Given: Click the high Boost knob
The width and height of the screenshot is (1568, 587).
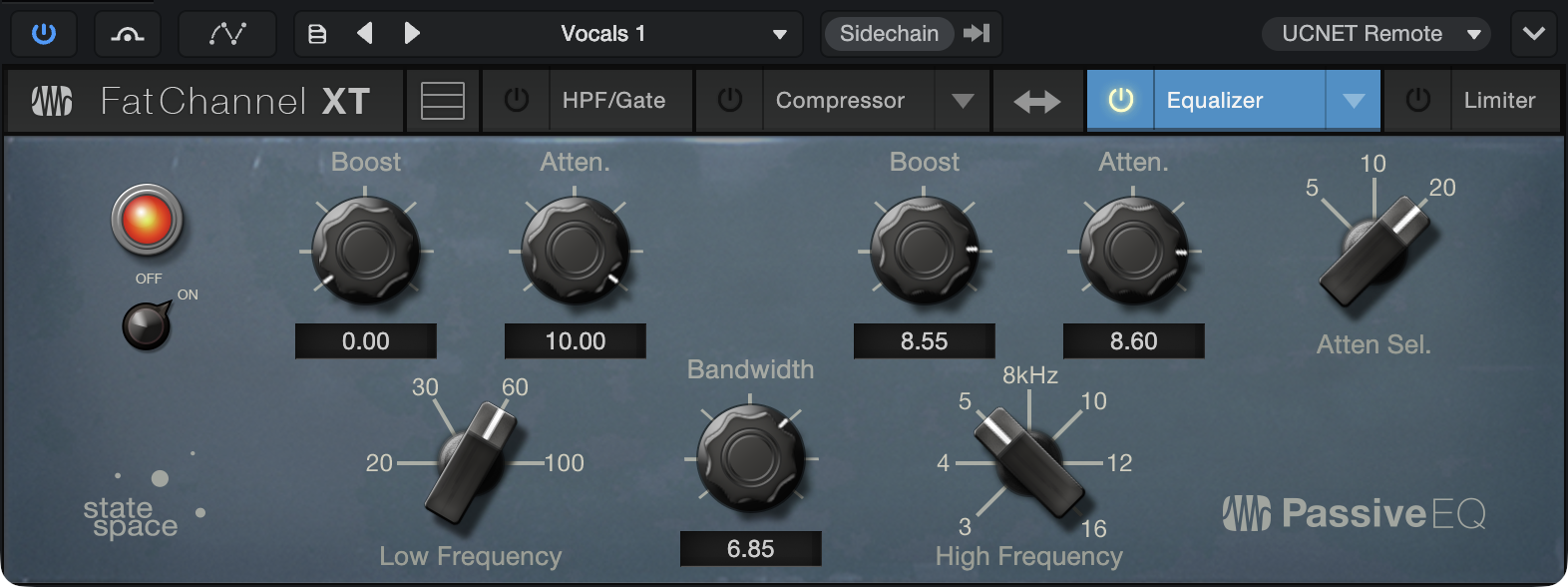Looking at the screenshot, I should [924, 250].
